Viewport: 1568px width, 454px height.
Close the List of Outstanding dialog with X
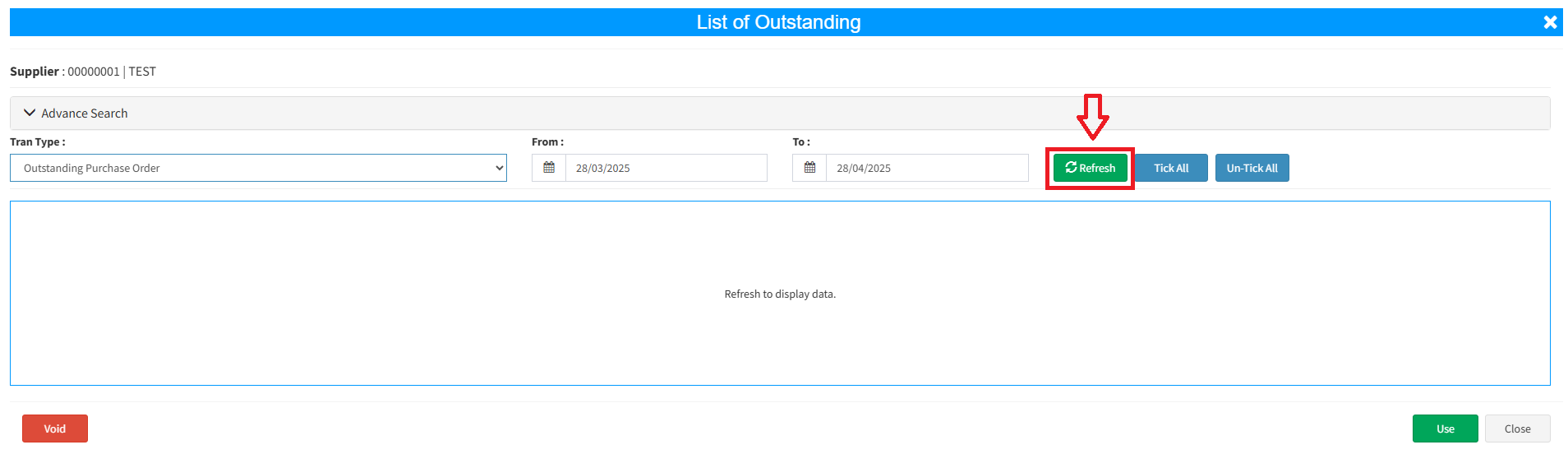1549,22
